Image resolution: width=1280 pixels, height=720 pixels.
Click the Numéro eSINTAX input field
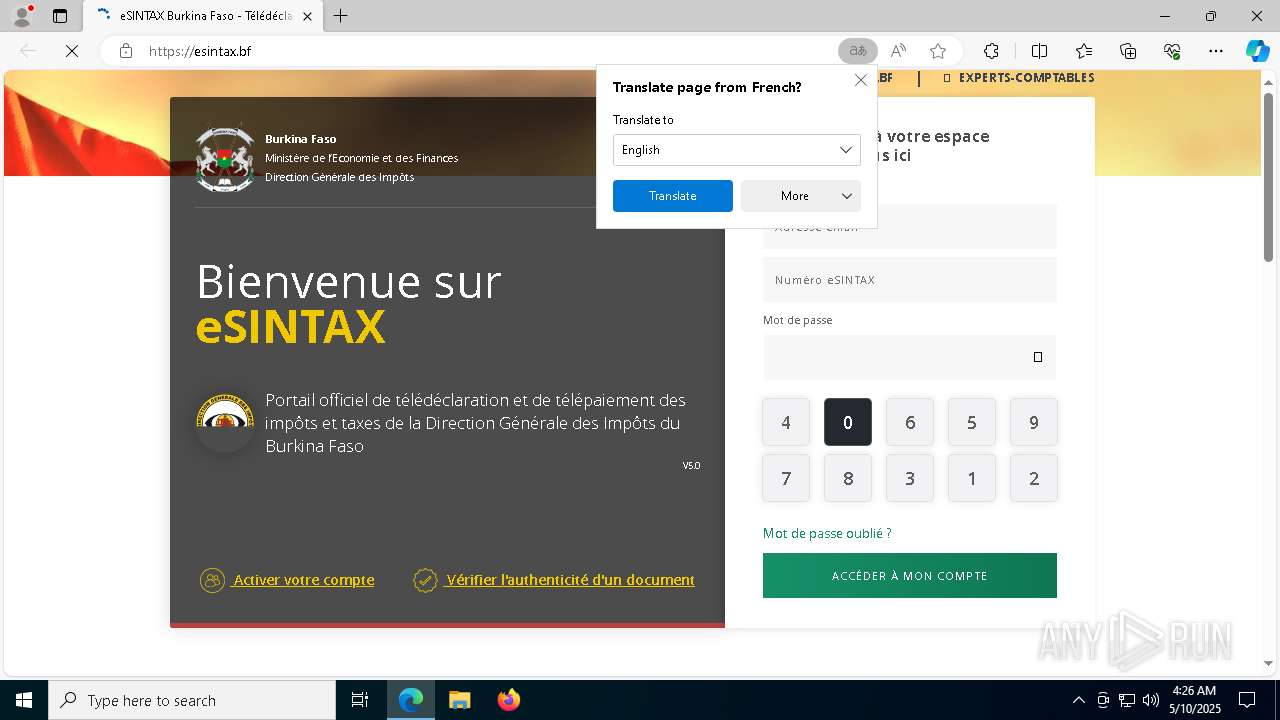[x=910, y=280]
